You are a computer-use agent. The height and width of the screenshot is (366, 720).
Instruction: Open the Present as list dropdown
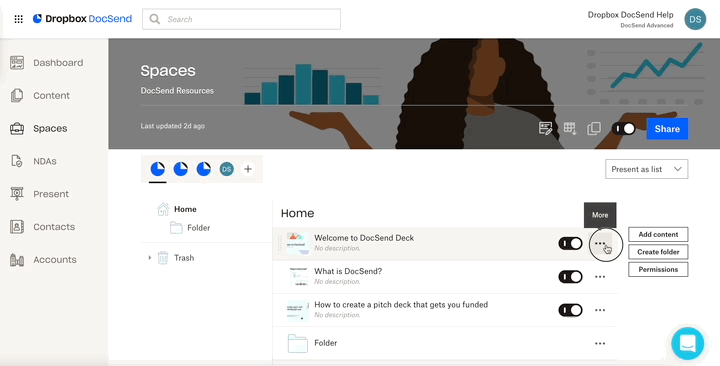pos(647,169)
